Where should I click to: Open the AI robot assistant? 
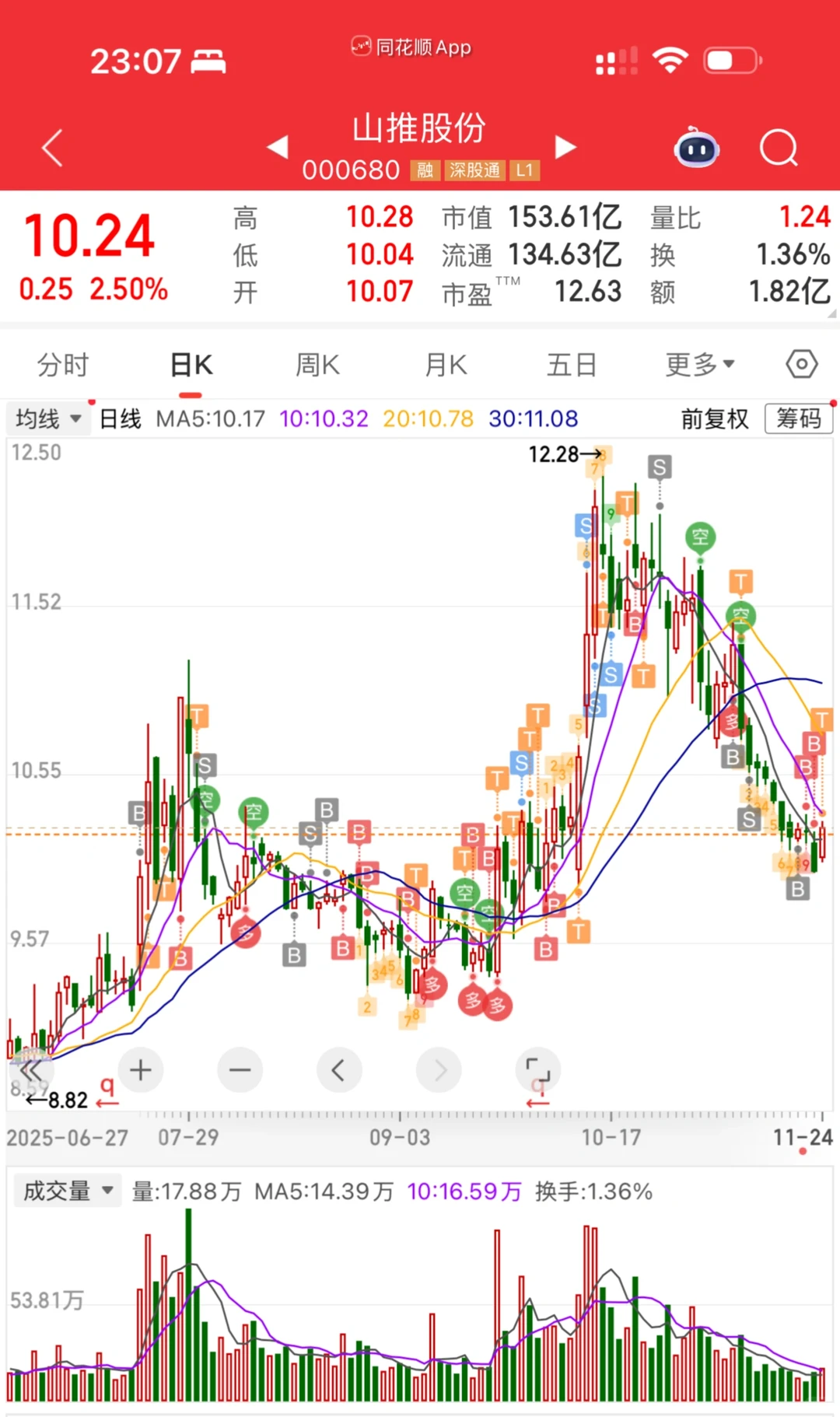coord(696,148)
